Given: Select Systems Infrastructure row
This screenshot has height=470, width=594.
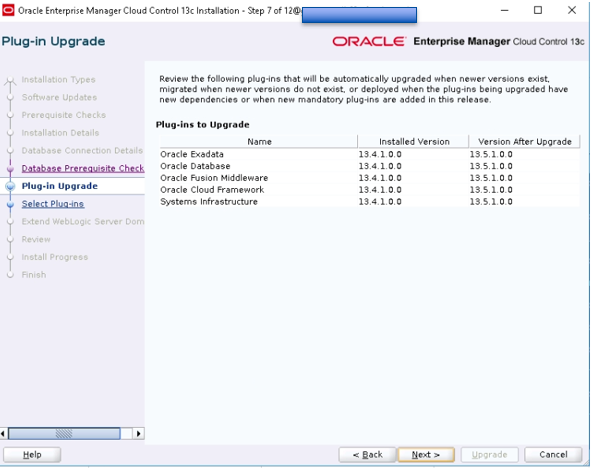Looking at the screenshot, I should 369,201.
